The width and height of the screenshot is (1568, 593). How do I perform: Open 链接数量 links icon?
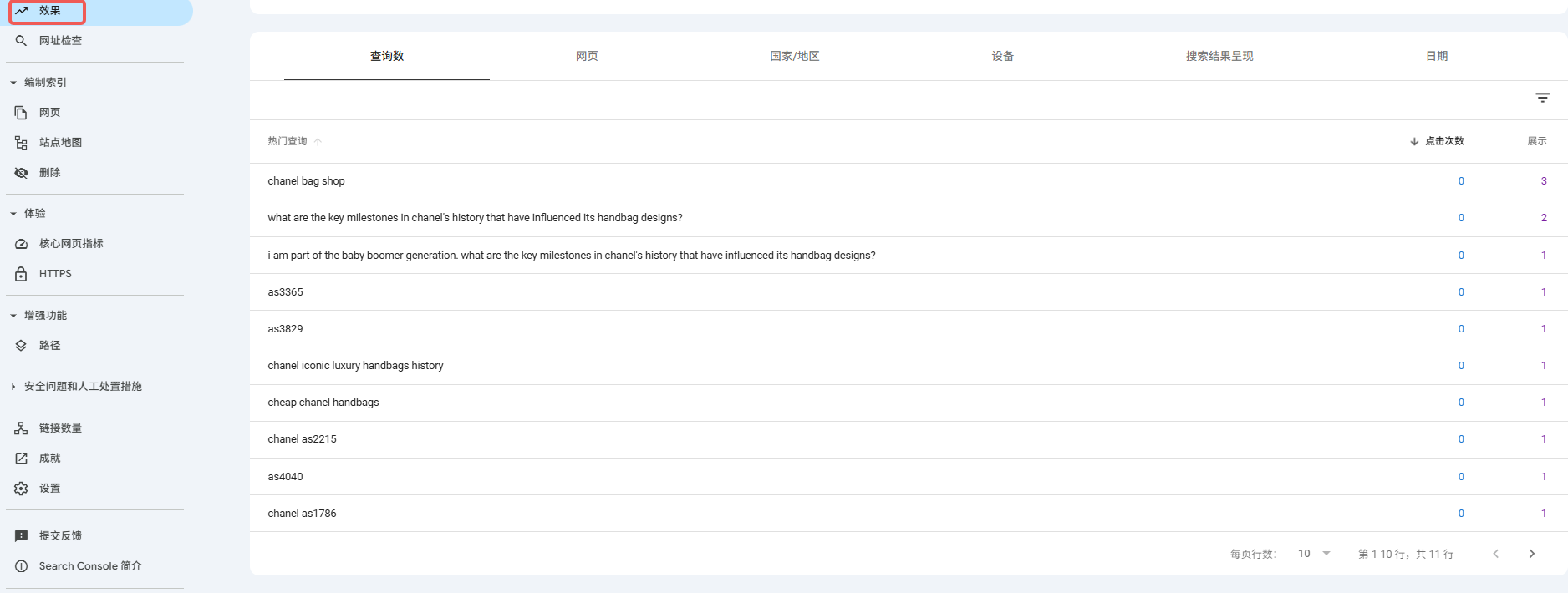click(x=21, y=428)
